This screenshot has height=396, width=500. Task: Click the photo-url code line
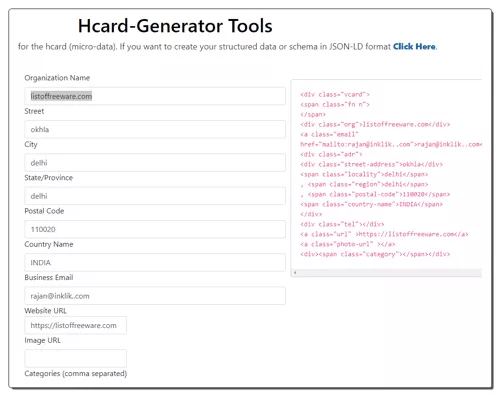point(347,244)
